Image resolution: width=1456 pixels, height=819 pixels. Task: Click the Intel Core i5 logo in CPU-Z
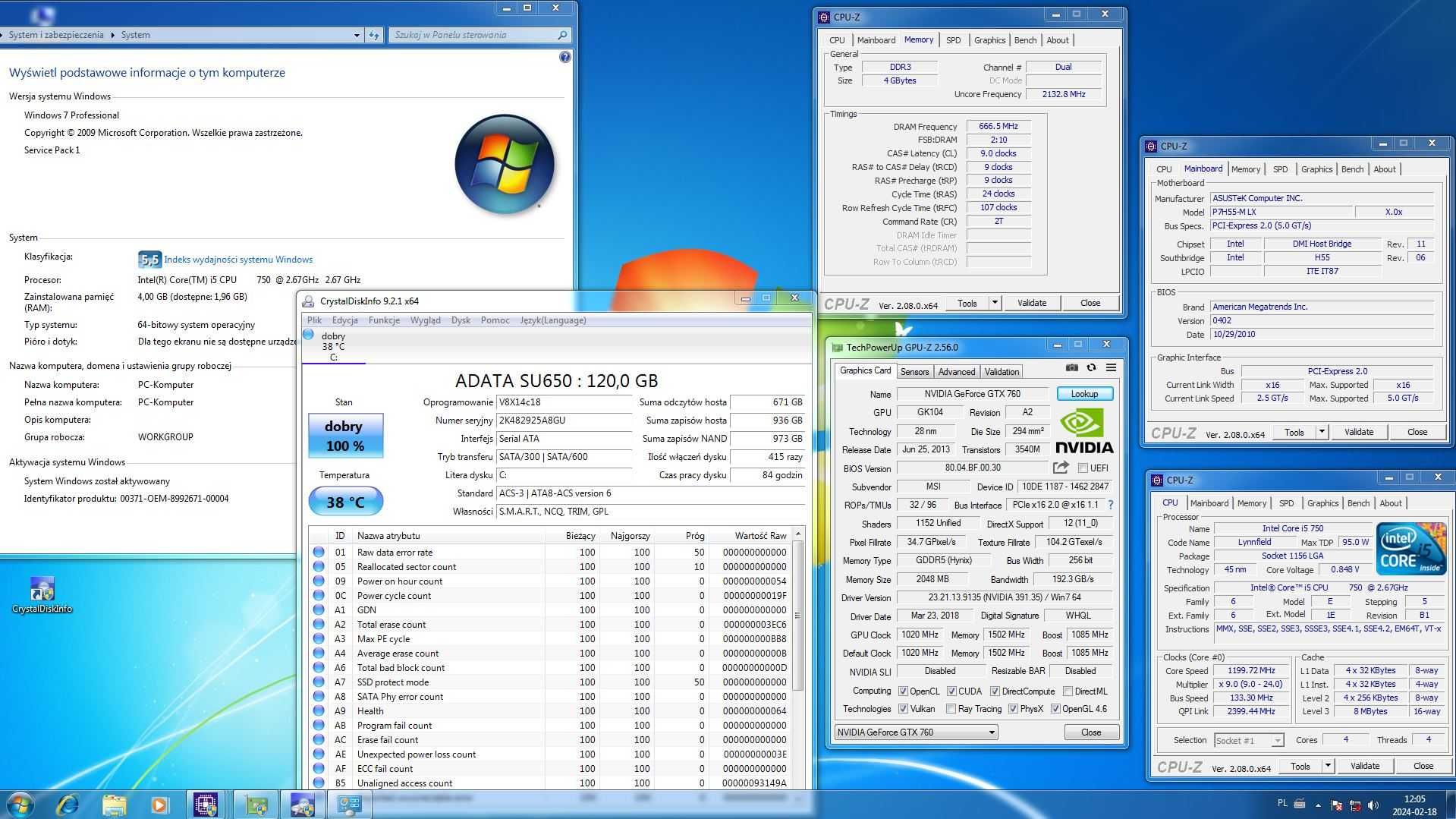pos(1411,549)
